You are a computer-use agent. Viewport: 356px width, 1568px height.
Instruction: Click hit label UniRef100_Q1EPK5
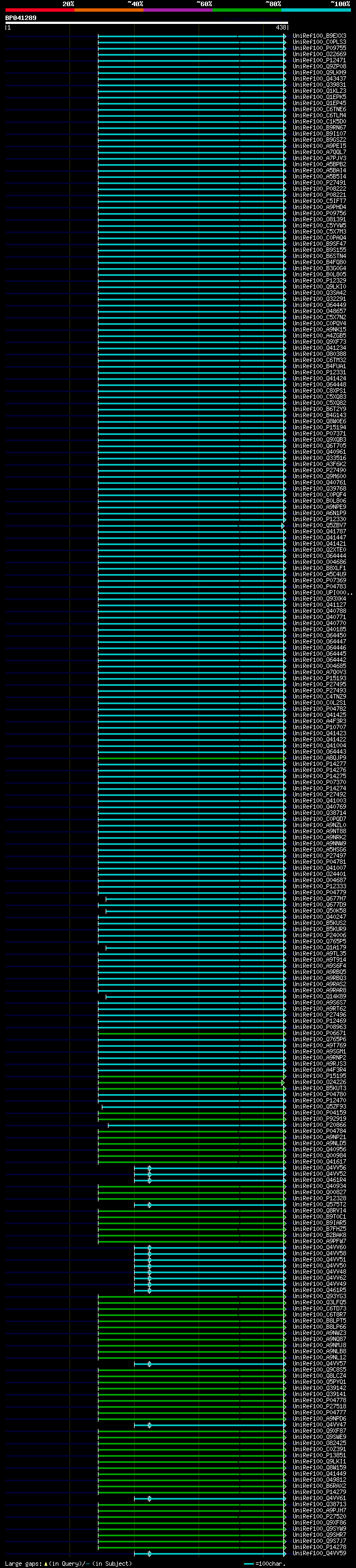pyautogui.click(x=319, y=97)
